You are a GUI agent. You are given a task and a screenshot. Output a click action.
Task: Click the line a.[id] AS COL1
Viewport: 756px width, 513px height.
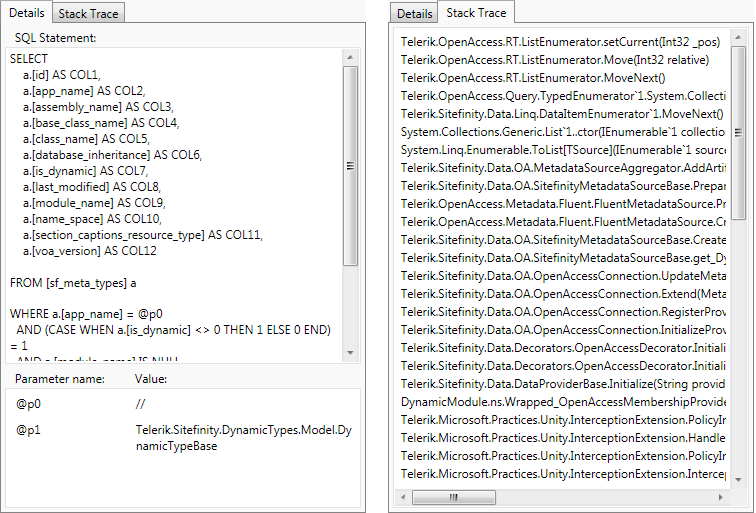62,75
